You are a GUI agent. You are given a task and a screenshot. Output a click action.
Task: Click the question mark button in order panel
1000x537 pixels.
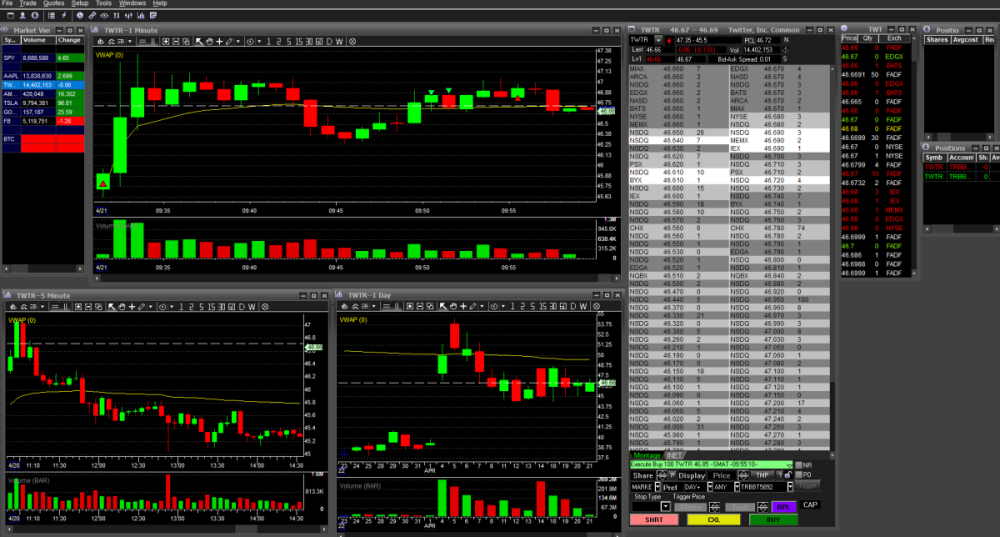click(780, 475)
